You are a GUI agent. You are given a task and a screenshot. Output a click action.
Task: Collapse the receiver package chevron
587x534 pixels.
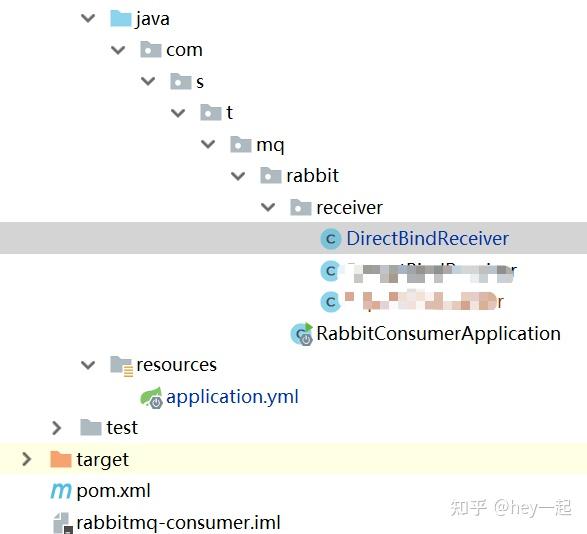click(x=268, y=207)
